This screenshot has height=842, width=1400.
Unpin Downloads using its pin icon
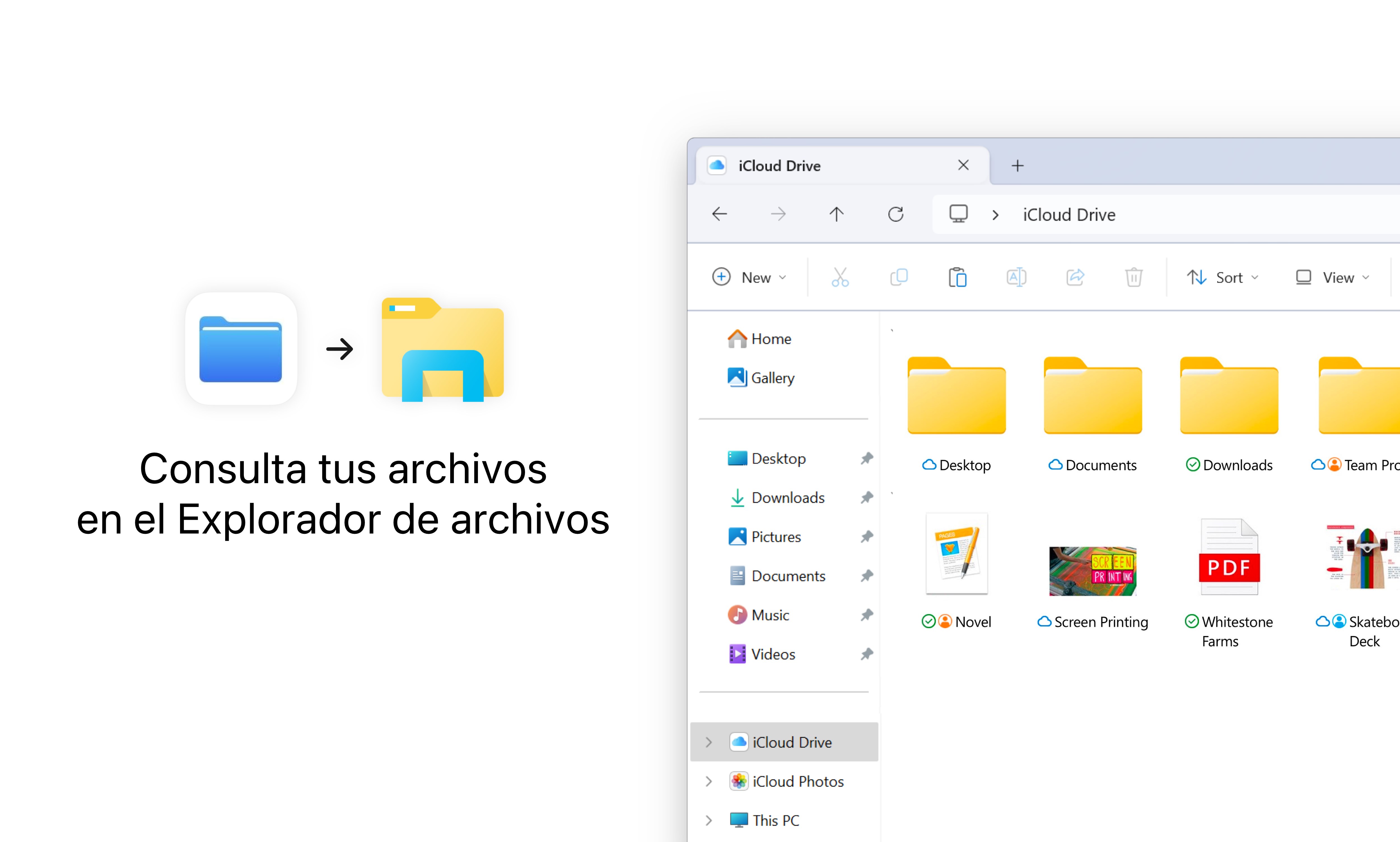coord(867,498)
